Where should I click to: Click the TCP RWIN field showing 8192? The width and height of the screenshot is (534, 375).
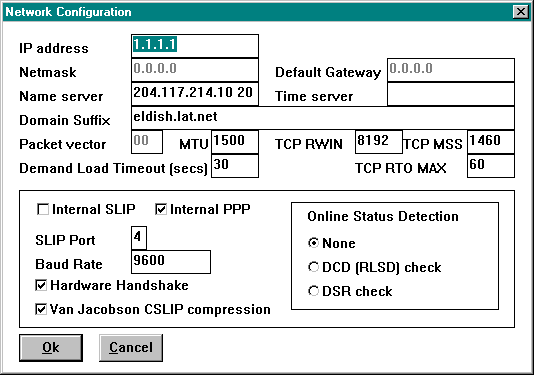pos(379,142)
